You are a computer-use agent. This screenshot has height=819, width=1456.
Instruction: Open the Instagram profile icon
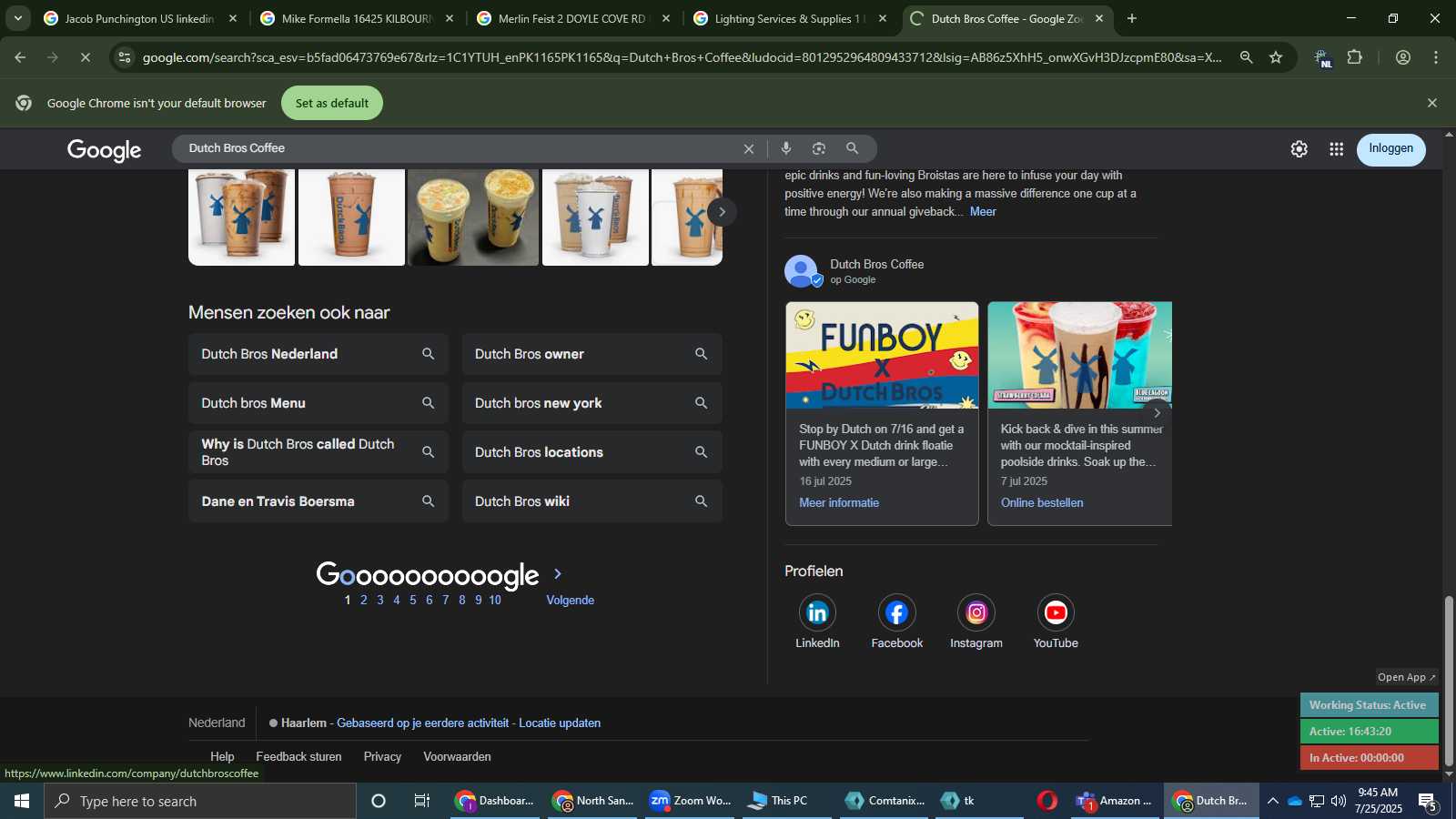pos(976,612)
